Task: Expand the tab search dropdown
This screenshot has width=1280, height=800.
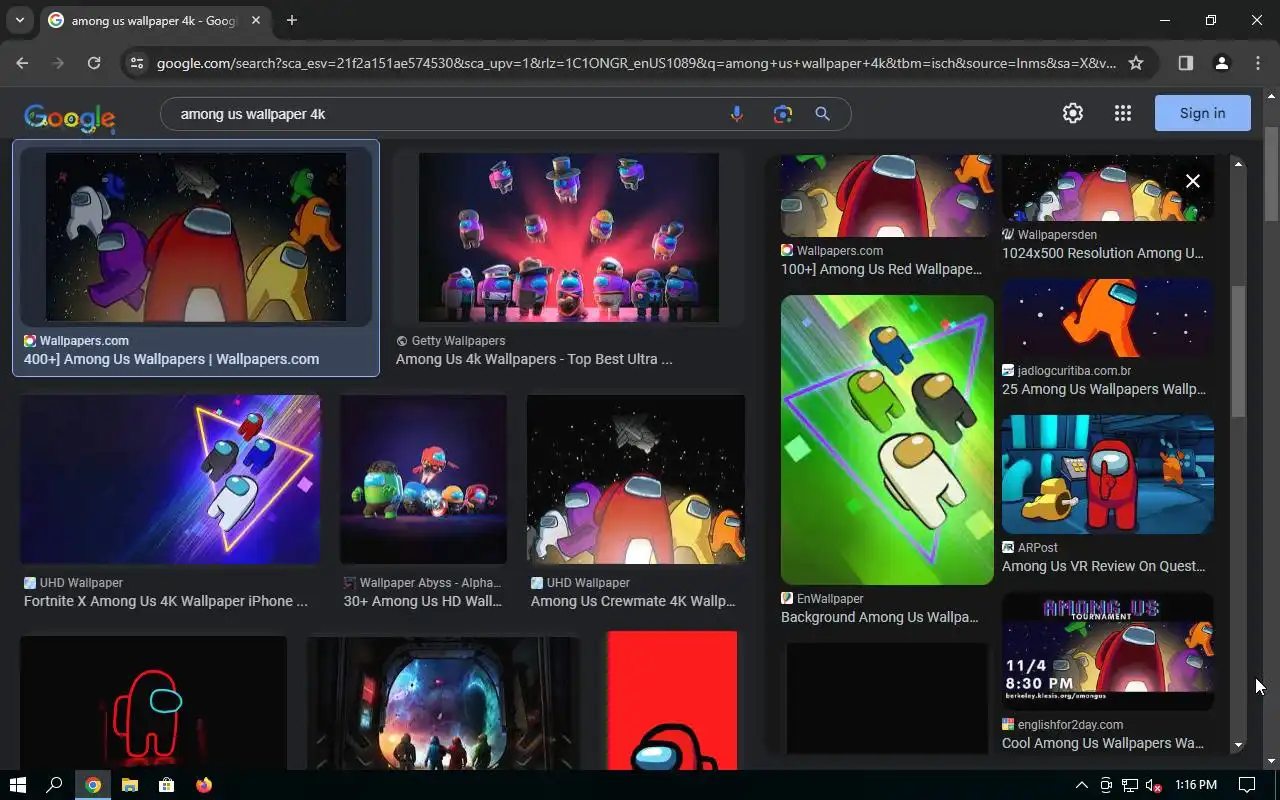Action: tap(19, 20)
